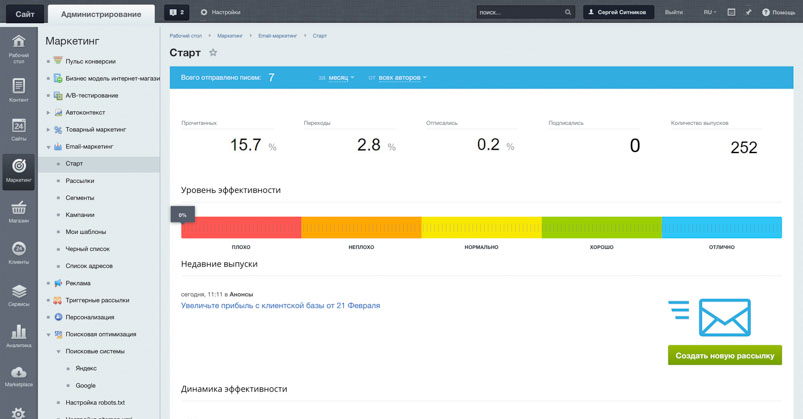The image size is (803, 419).
Task: Open the за месяц period dropdown
Action: click(341, 78)
